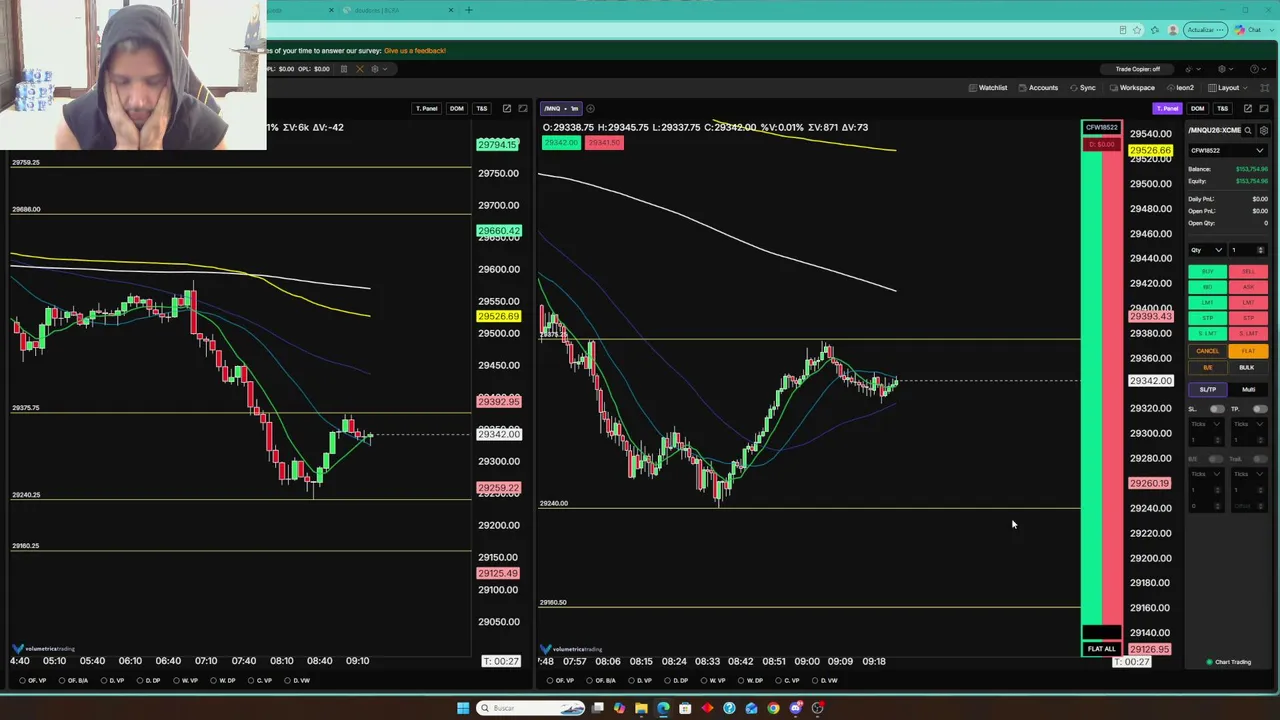Toggle the B/E break-even switch

(x=1217, y=459)
